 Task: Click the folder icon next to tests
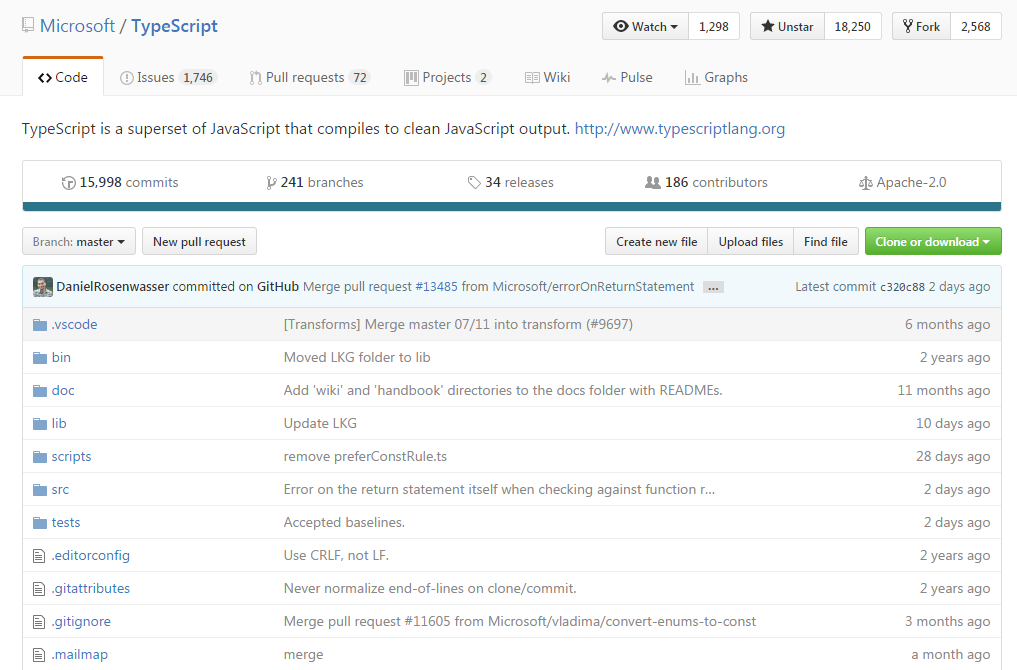click(40, 523)
